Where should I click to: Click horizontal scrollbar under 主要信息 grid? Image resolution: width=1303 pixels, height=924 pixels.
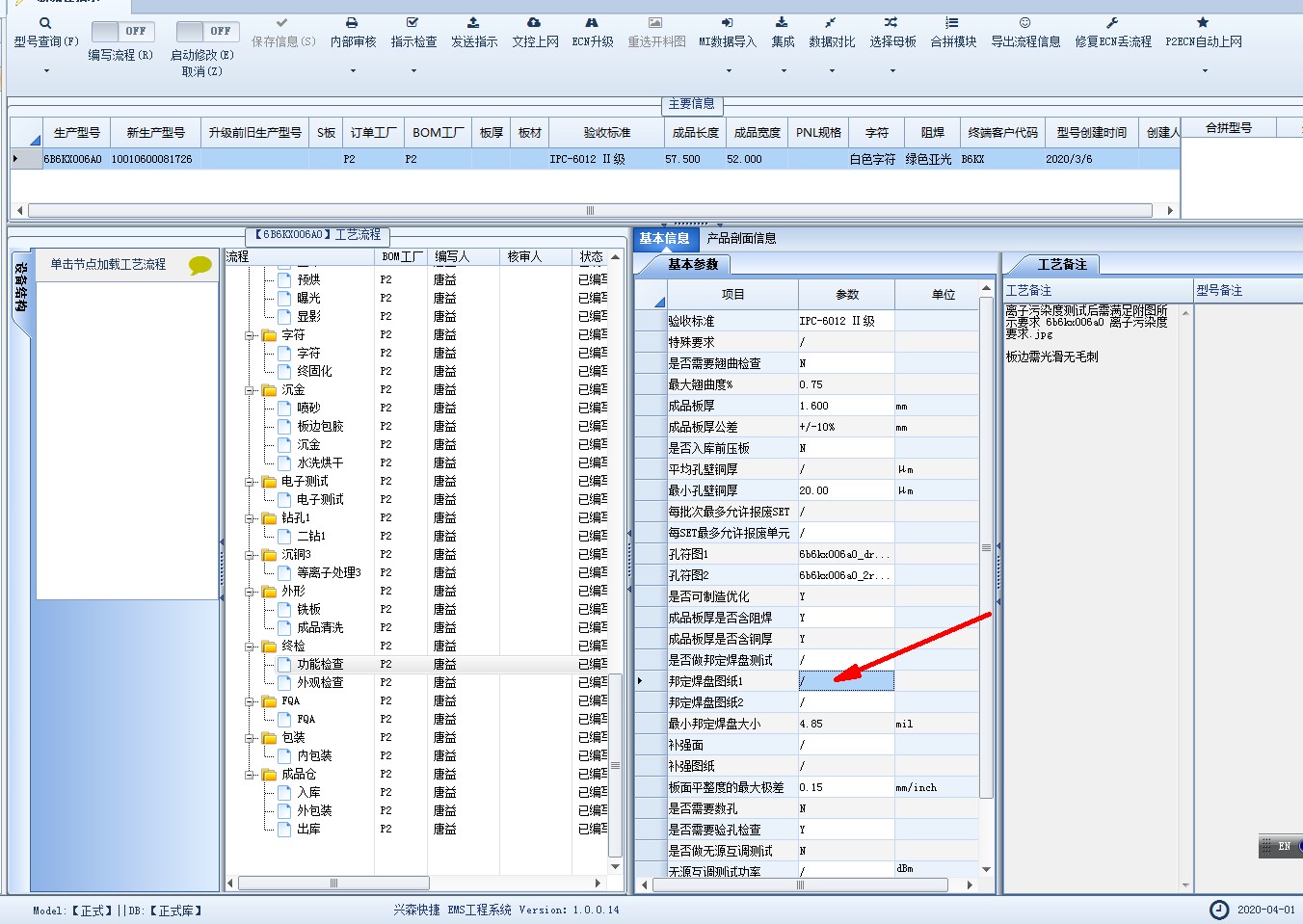[x=590, y=210]
